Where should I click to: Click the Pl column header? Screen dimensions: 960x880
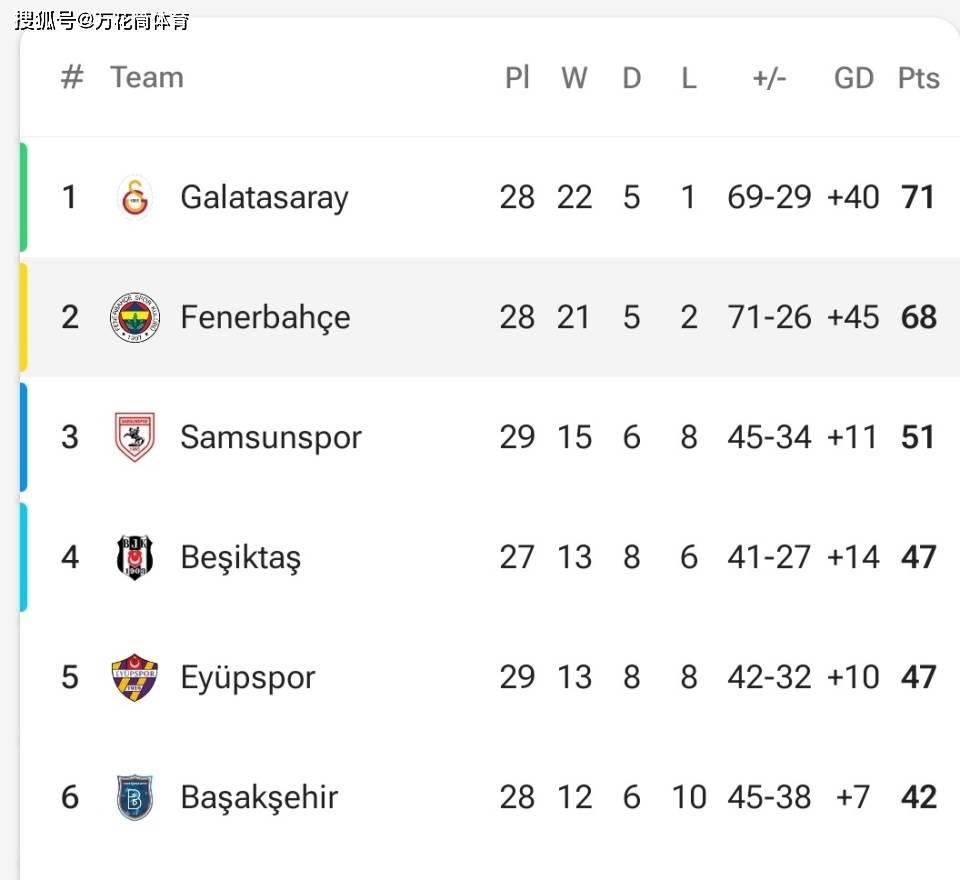coord(517,78)
